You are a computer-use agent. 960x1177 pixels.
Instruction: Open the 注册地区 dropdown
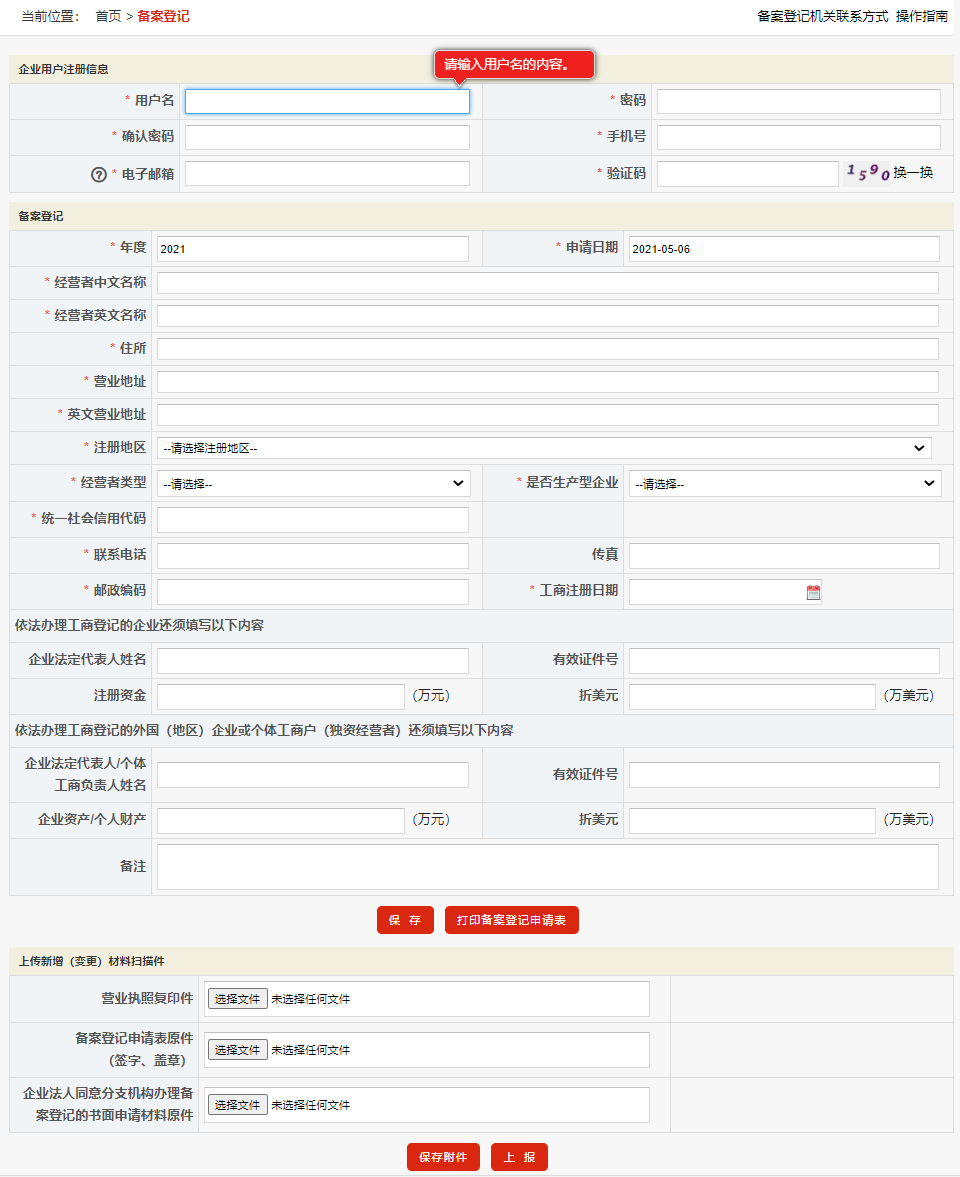point(546,448)
